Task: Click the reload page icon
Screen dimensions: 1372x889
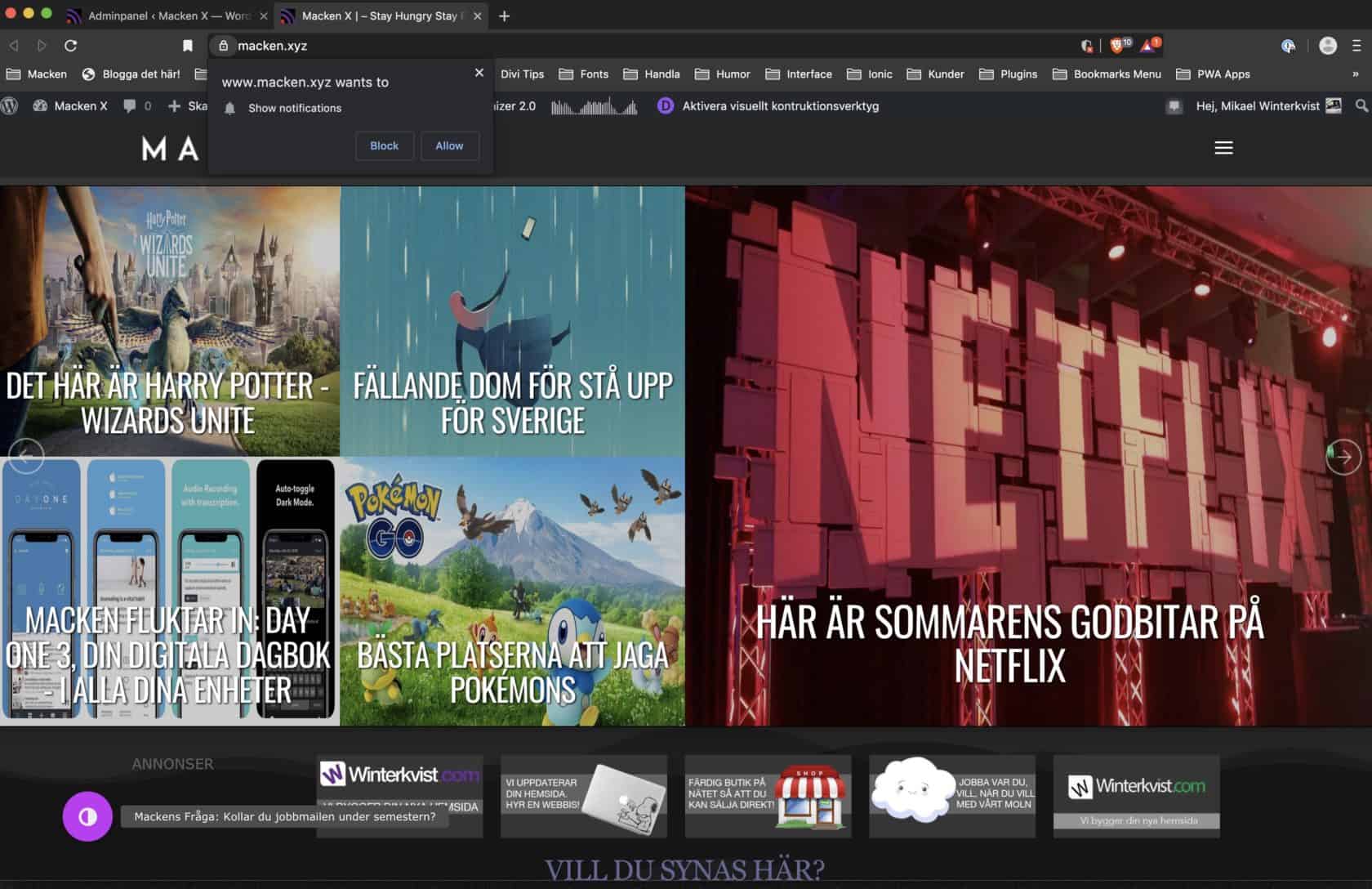Action: 71,46
